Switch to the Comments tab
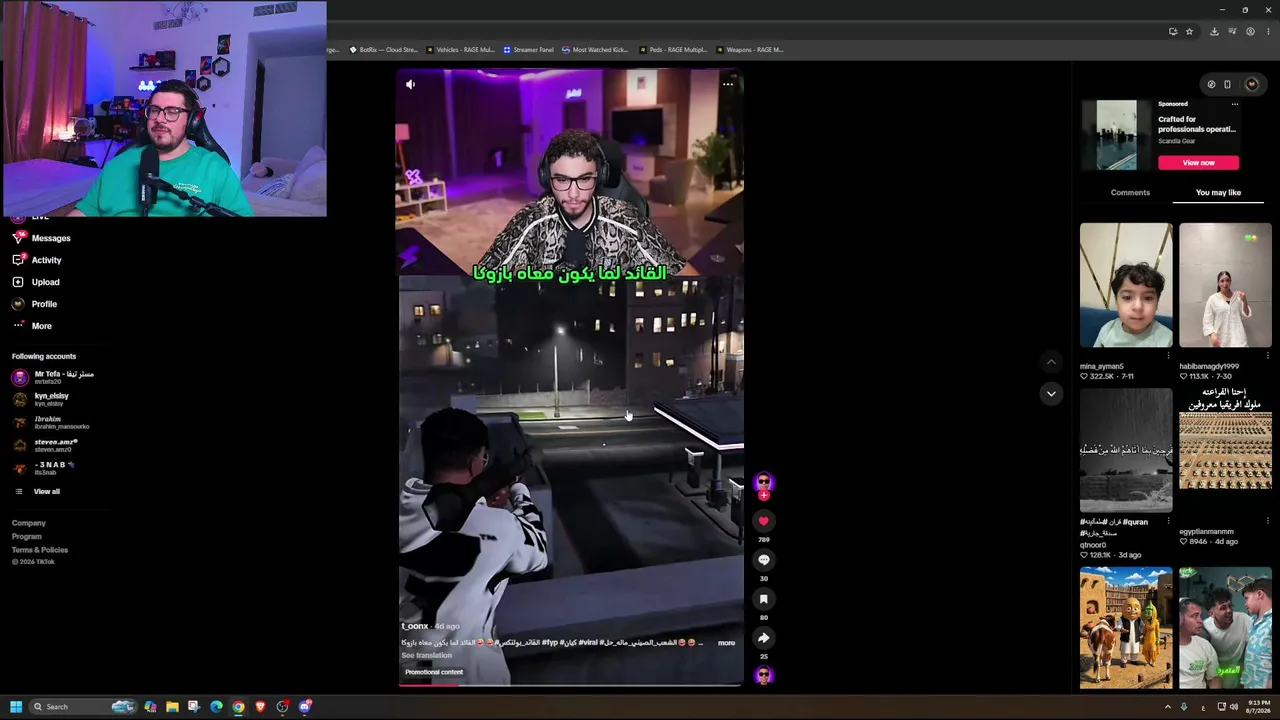The width and height of the screenshot is (1280, 720). coord(1130,193)
